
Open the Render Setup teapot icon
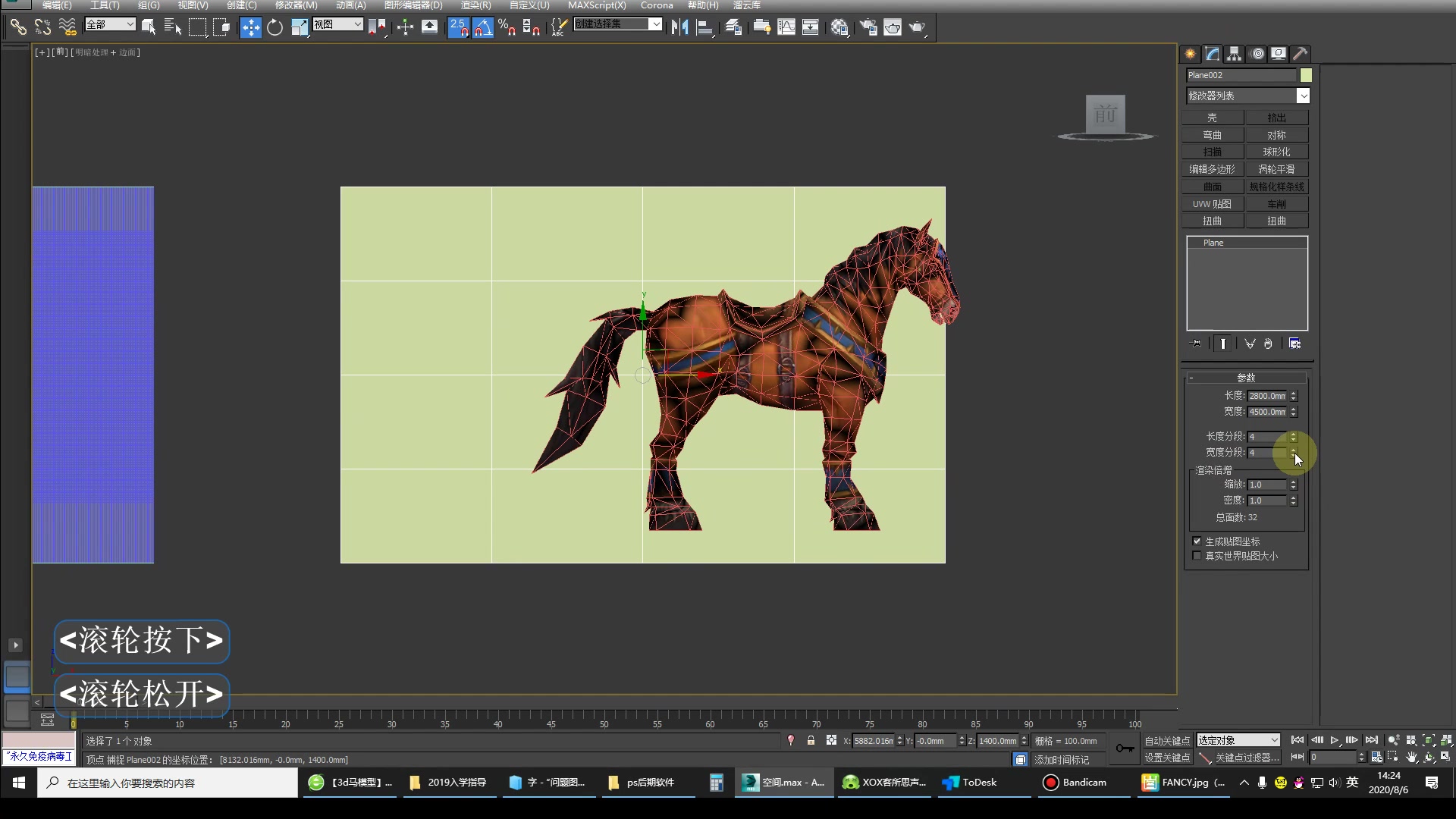(868, 28)
